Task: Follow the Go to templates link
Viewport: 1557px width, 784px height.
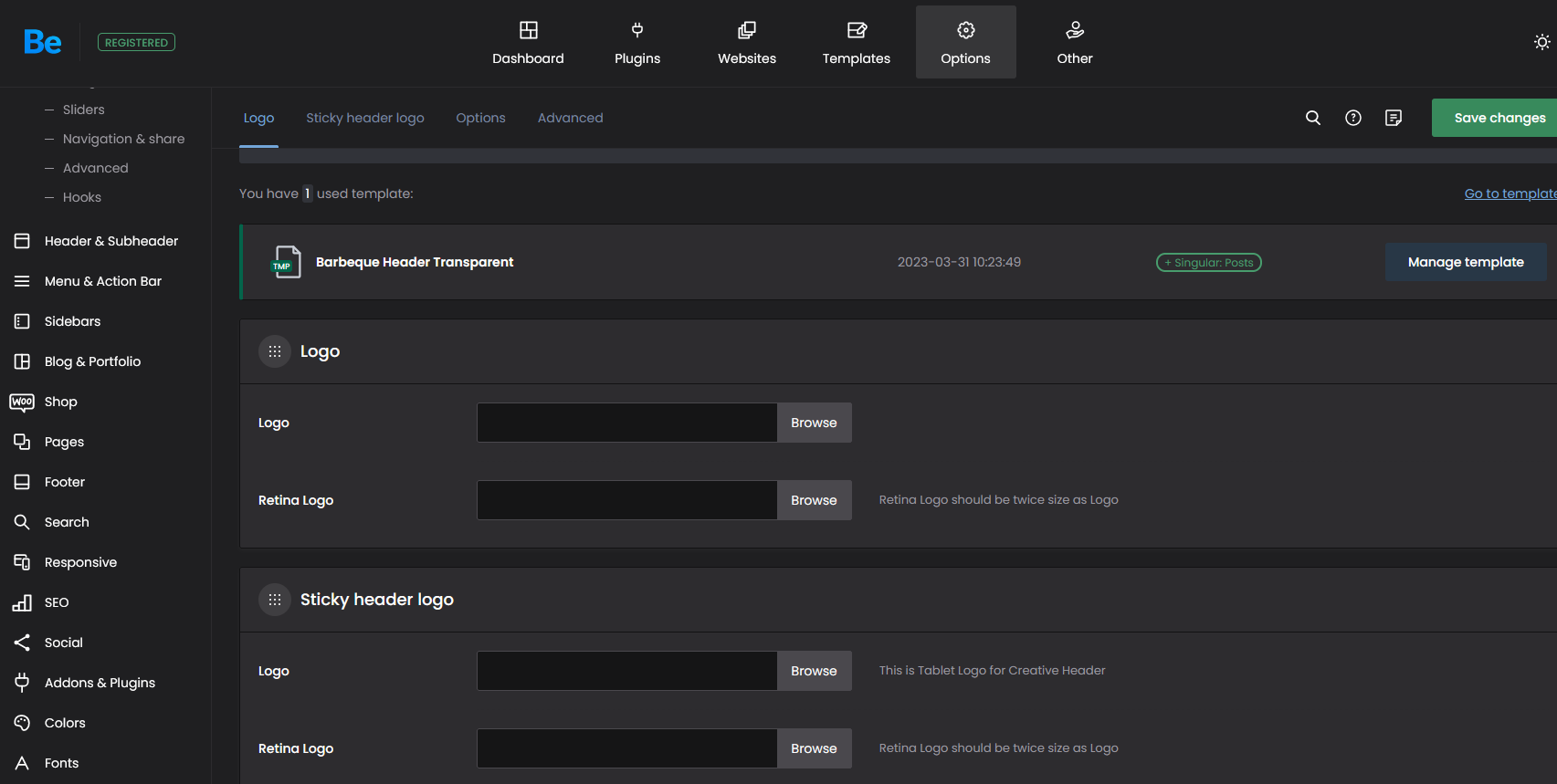Action: click(1510, 193)
